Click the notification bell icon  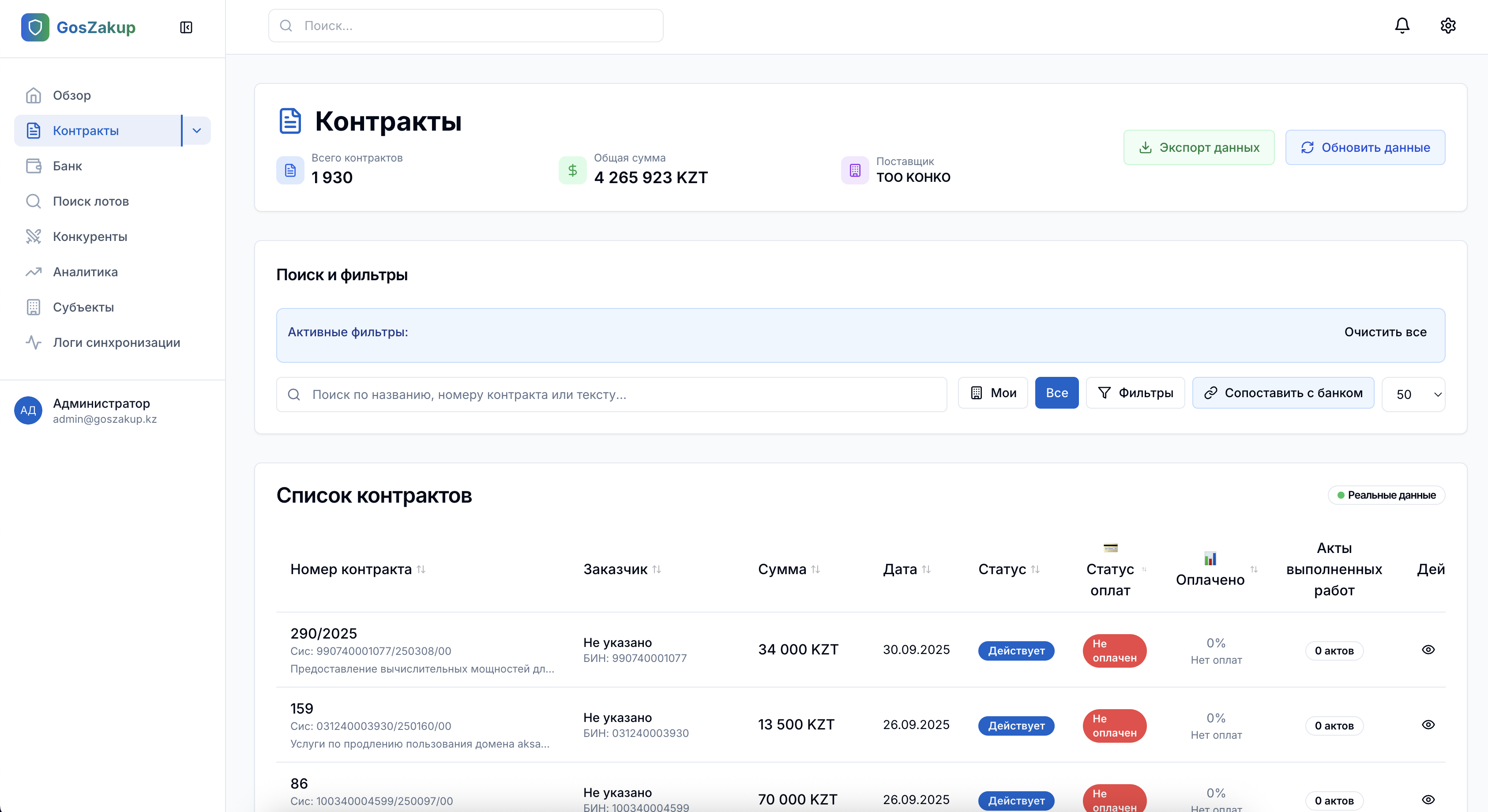pyautogui.click(x=1402, y=26)
